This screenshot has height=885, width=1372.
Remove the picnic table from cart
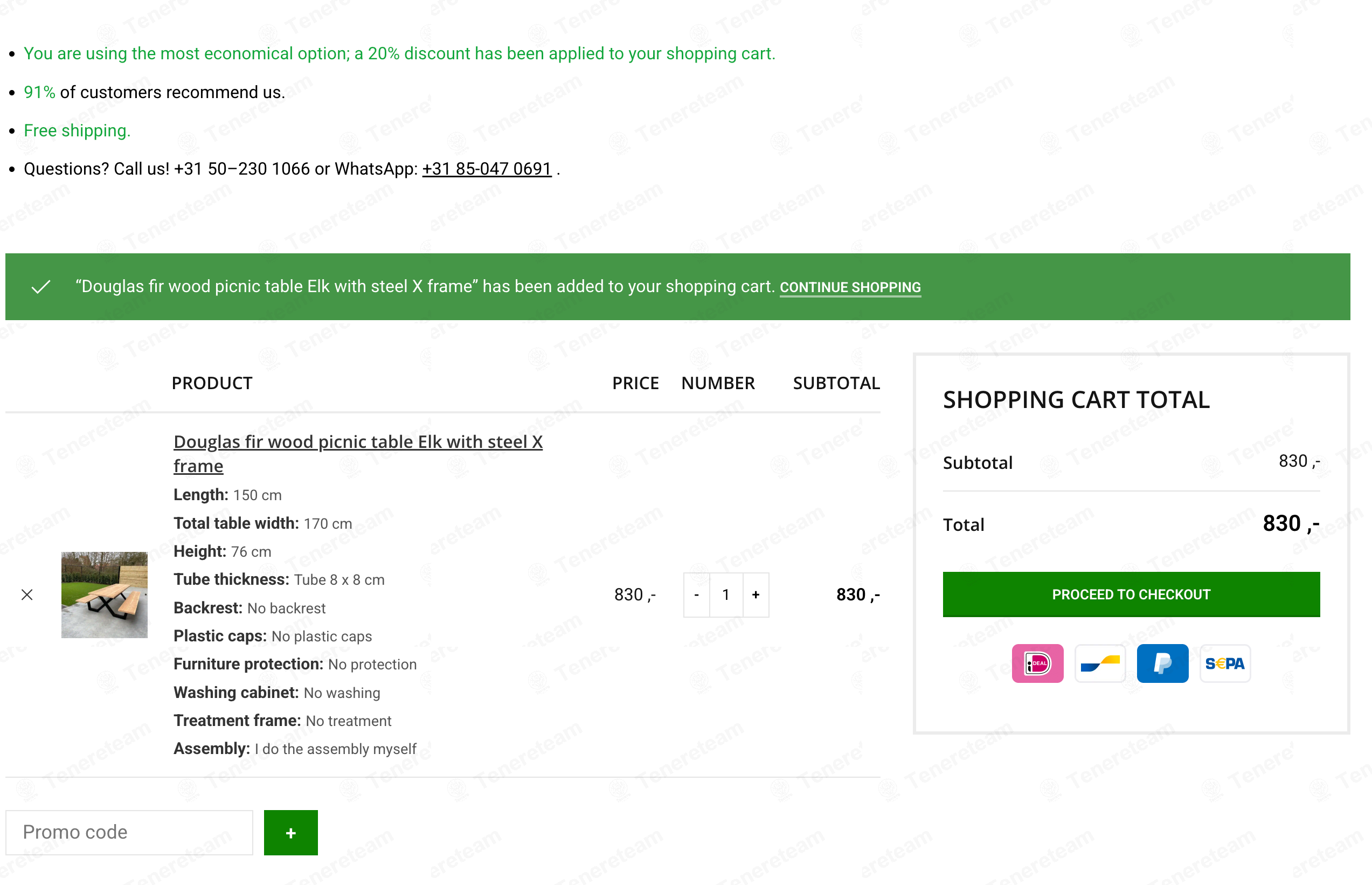coord(27,595)
